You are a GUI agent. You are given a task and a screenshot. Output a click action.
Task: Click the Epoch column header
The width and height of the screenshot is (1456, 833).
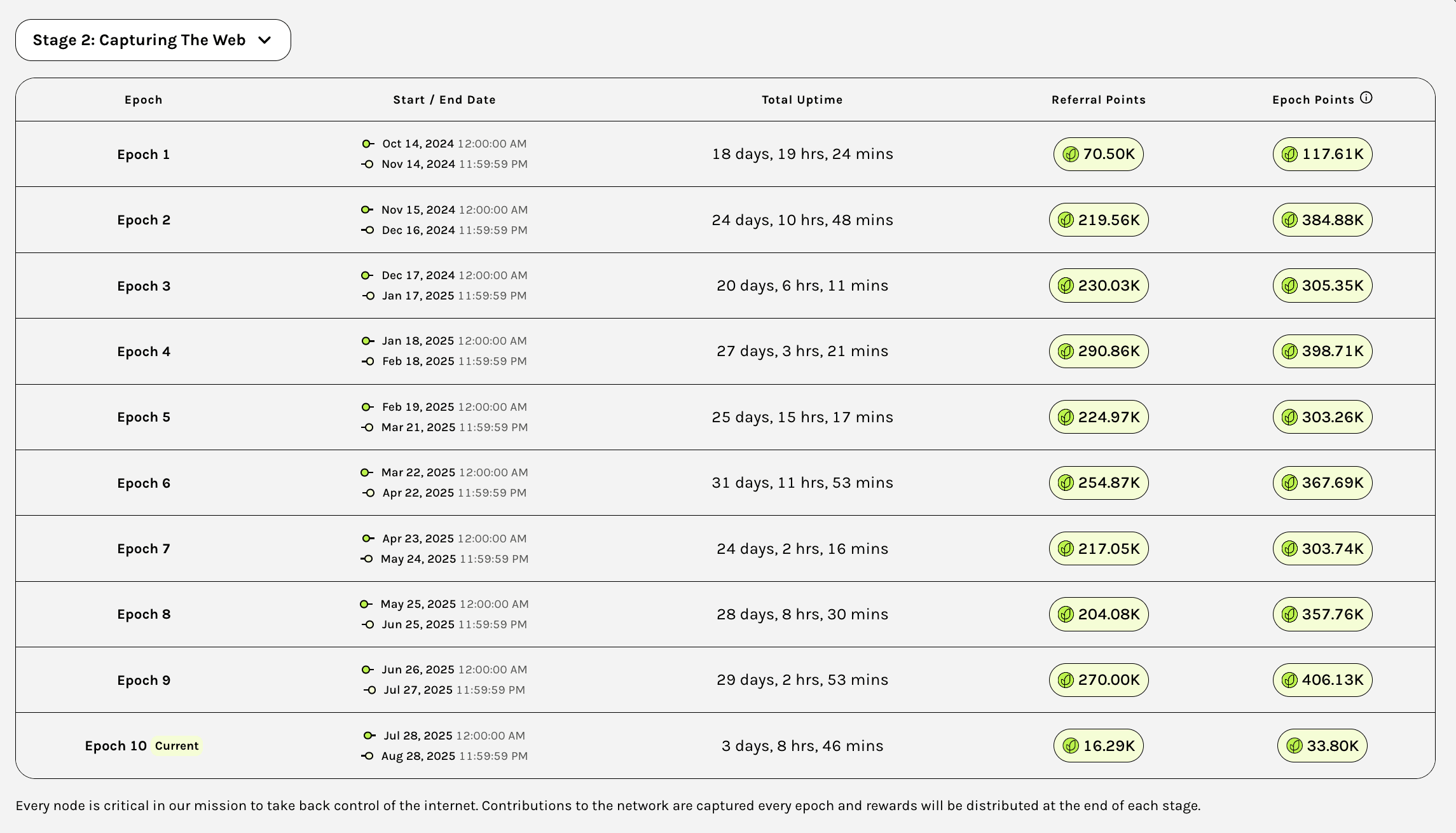coord(144,100)
